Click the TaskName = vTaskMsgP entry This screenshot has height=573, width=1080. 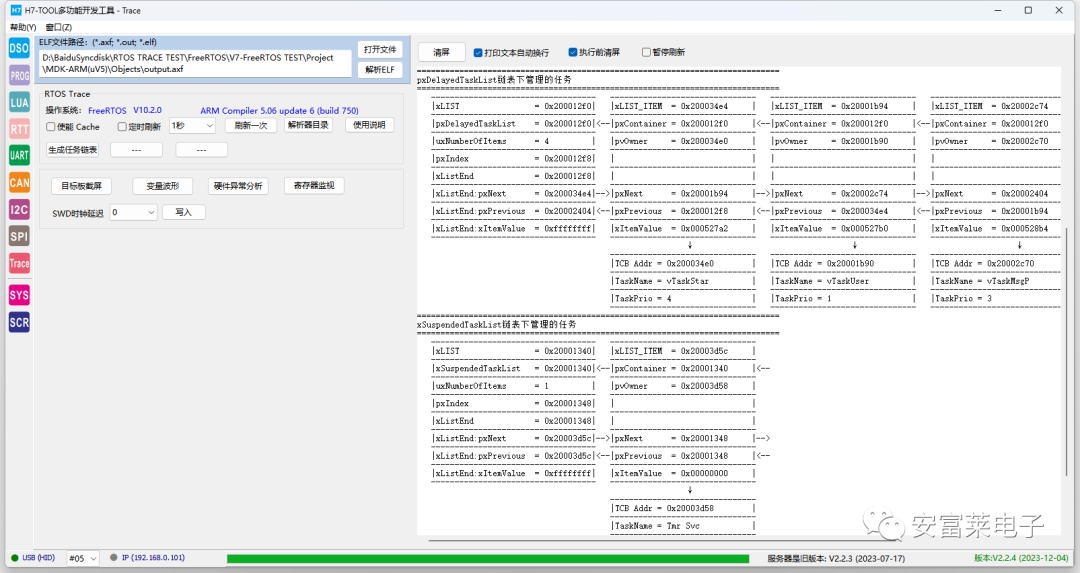point(982,281)
